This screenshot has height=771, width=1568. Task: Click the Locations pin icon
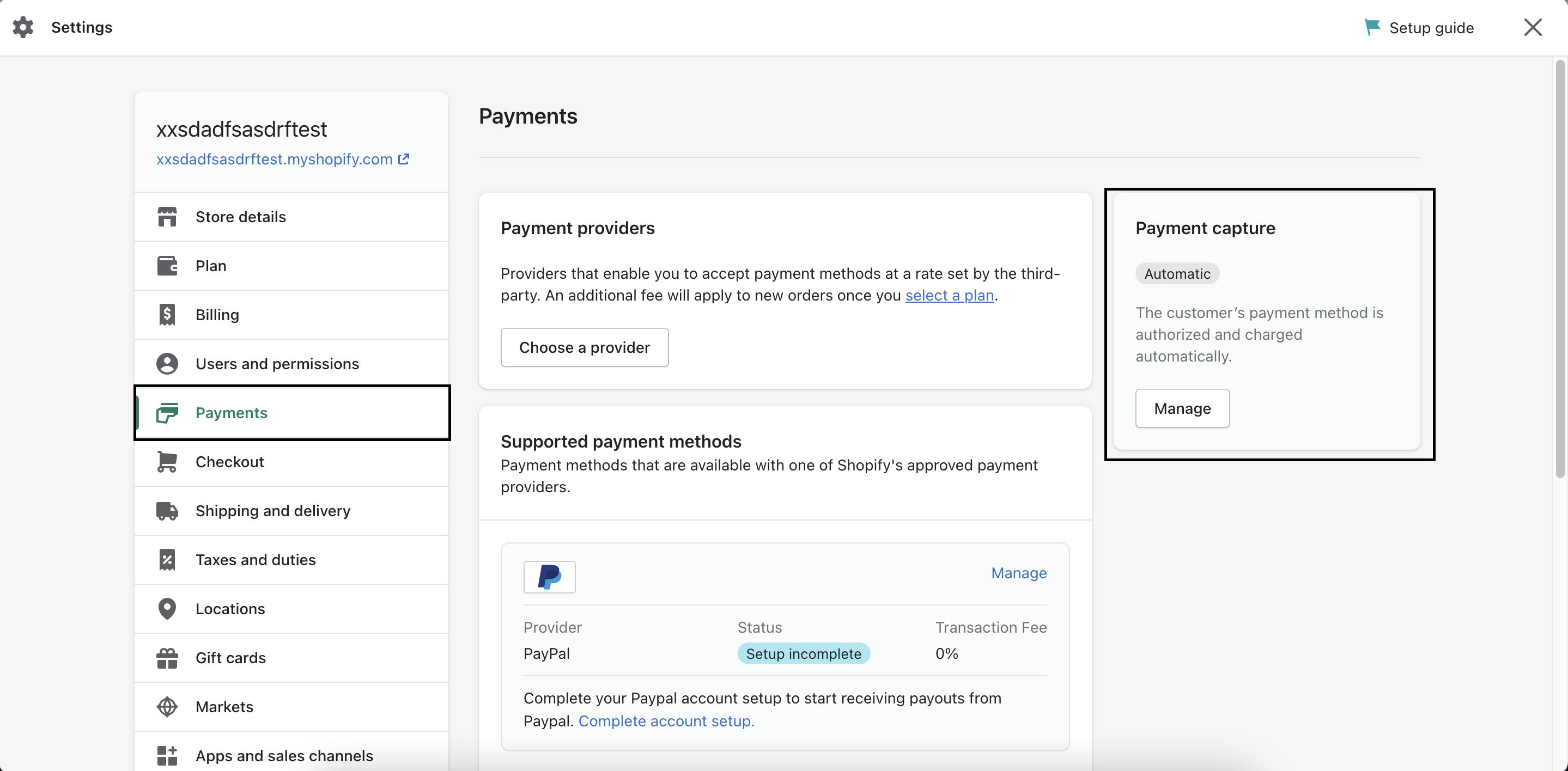[167, 609]
